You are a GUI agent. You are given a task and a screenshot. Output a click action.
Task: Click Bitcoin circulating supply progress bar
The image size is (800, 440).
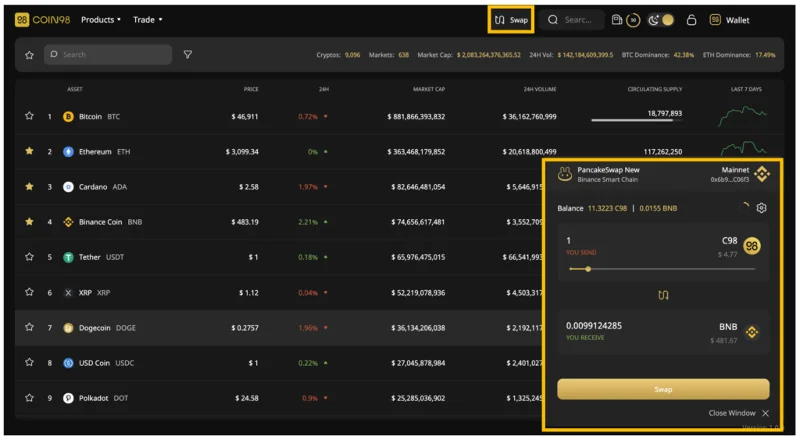pos(636,120)
